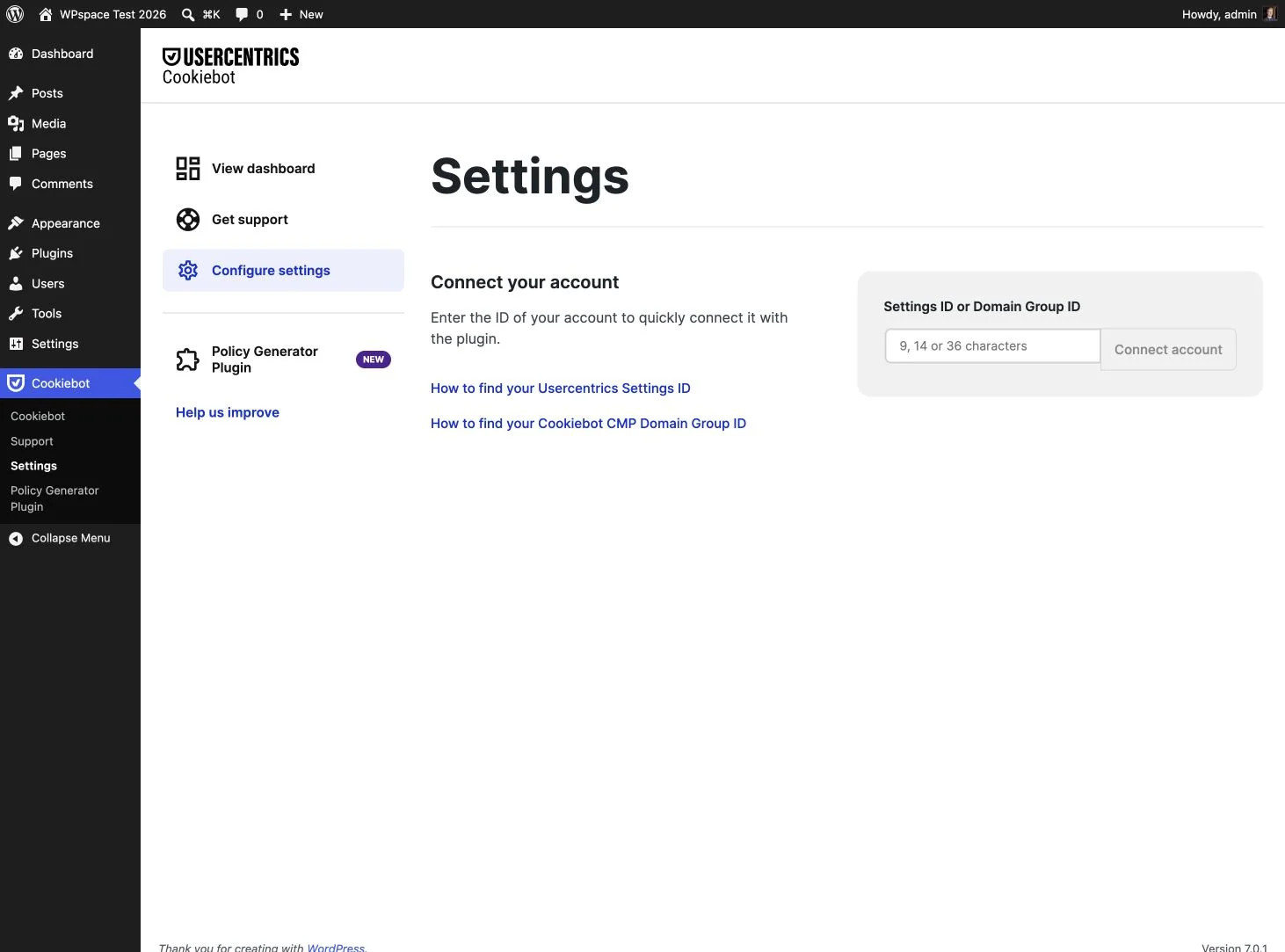Click the Posts pushpin icon
The height and width of the screenshot is (952, 1285).
(x=16, y=93)
